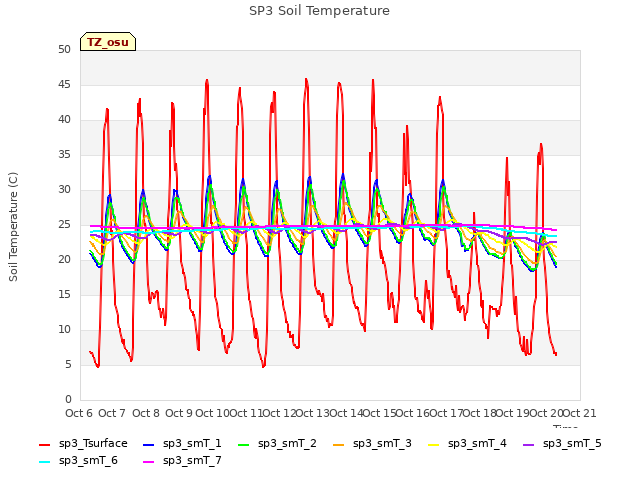This screenshot has width=640, height=480.
Task: Click the yellow sp3_smT_4 legend swatch
Action: pos(434,444)
